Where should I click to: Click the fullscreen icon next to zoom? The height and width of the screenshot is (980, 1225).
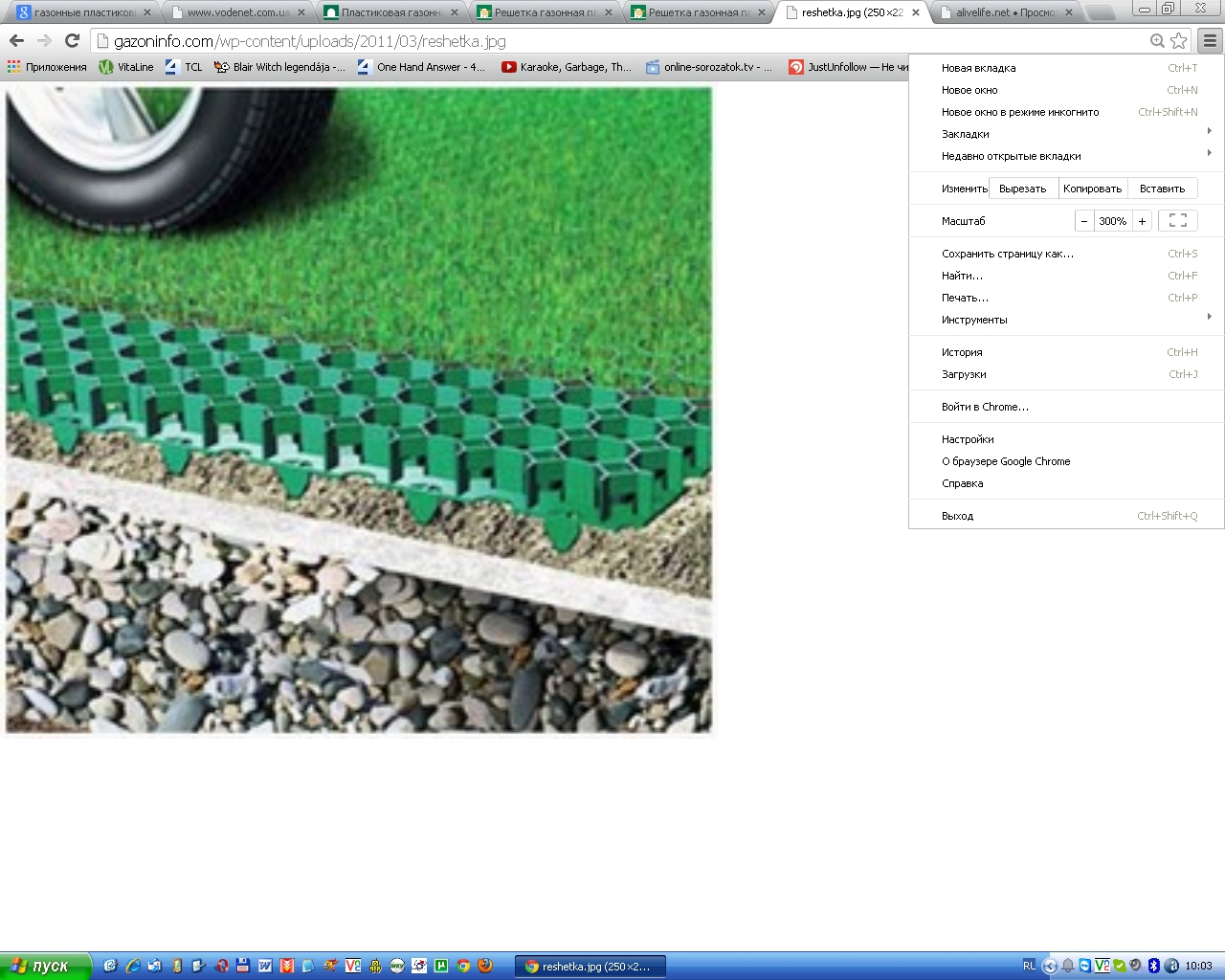tap(1178, 221)
